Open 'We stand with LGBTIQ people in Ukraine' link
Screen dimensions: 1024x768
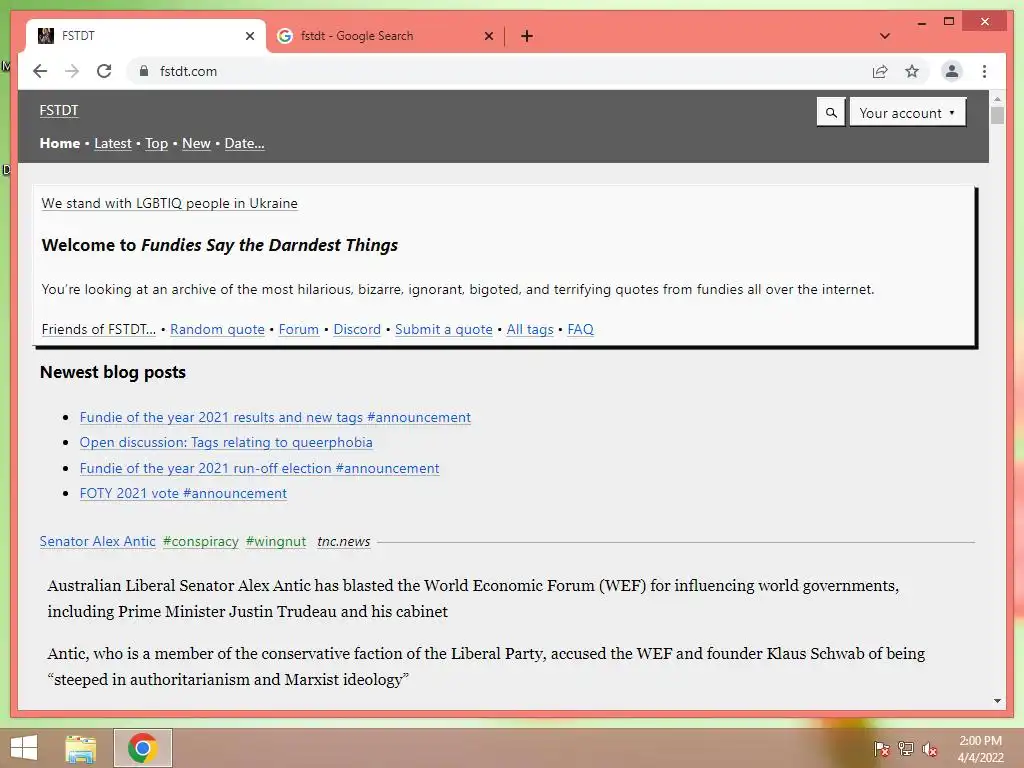click(169, 203)
